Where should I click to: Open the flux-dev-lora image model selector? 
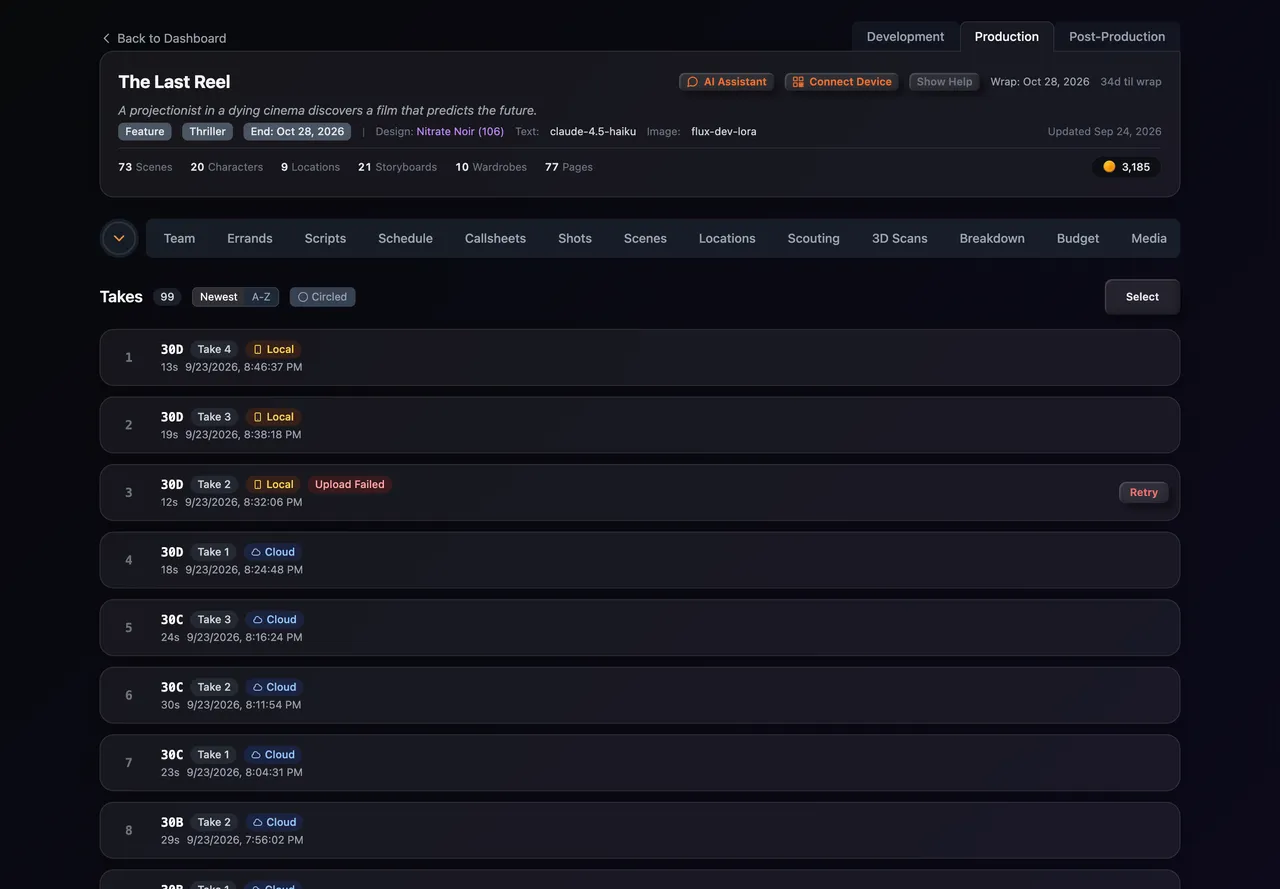click(x=724, y=132)
